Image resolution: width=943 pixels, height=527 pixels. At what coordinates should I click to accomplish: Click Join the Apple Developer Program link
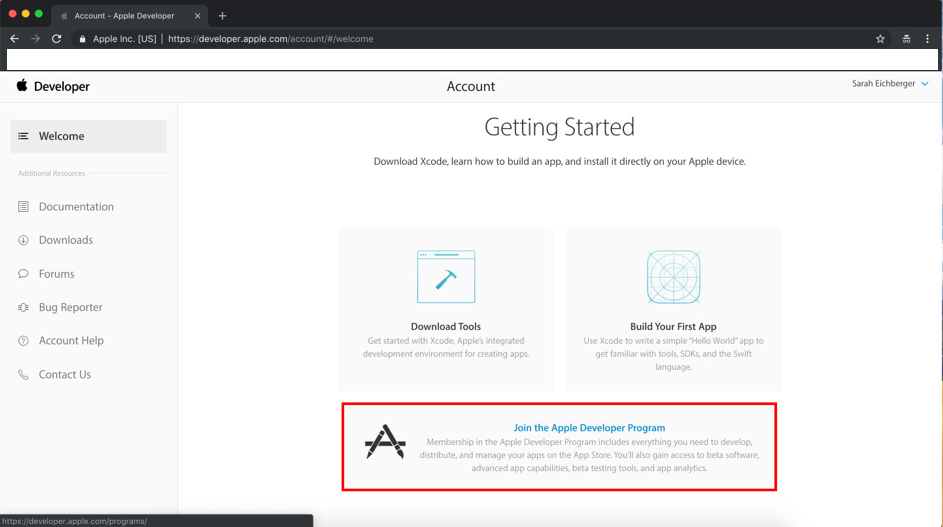pos(589,428)
